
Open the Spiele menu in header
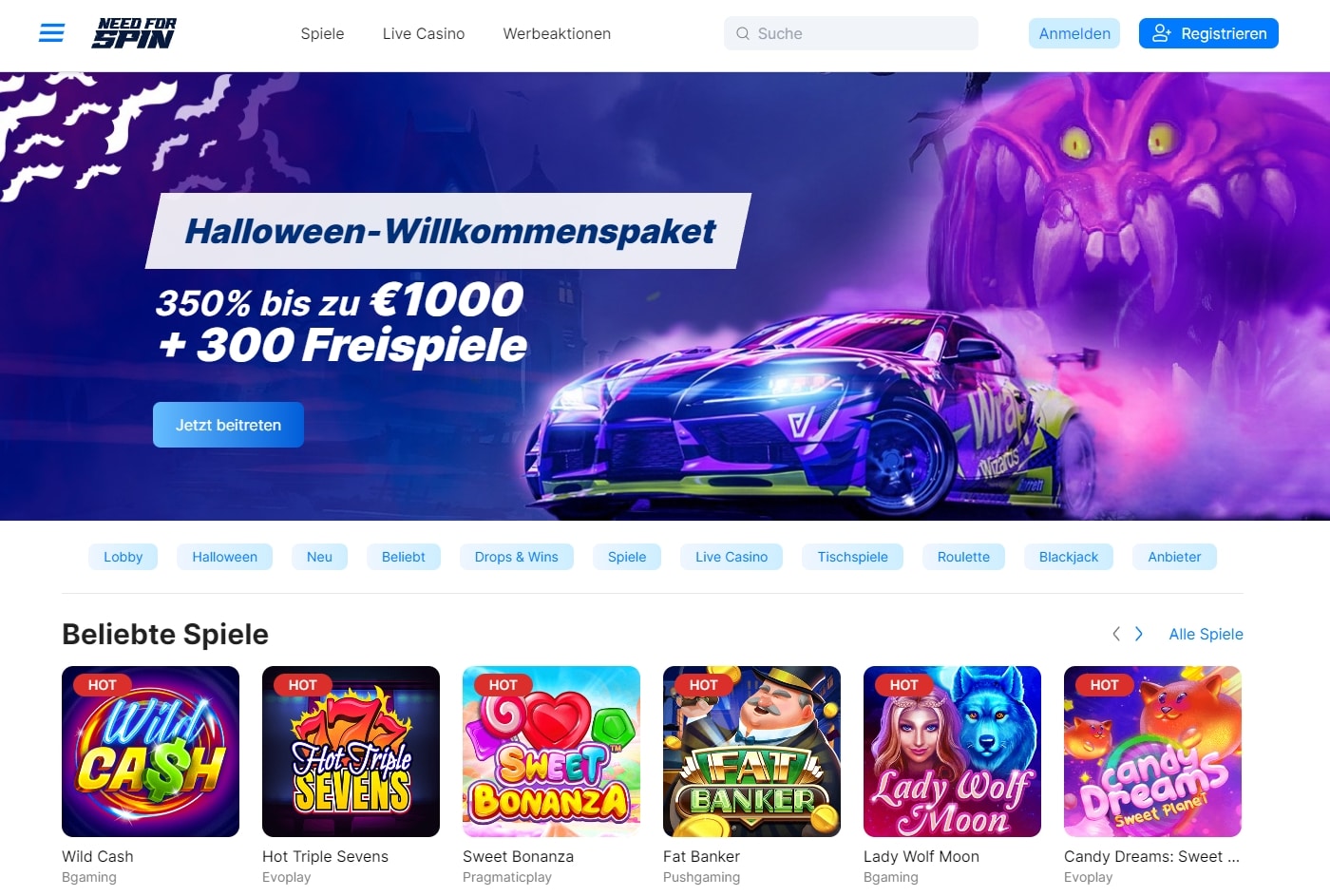pyautogui.click(x=322, y=33)
